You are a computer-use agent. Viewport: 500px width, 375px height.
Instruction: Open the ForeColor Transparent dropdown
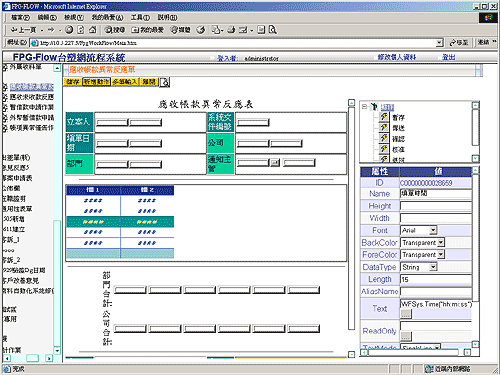[441, 255]
